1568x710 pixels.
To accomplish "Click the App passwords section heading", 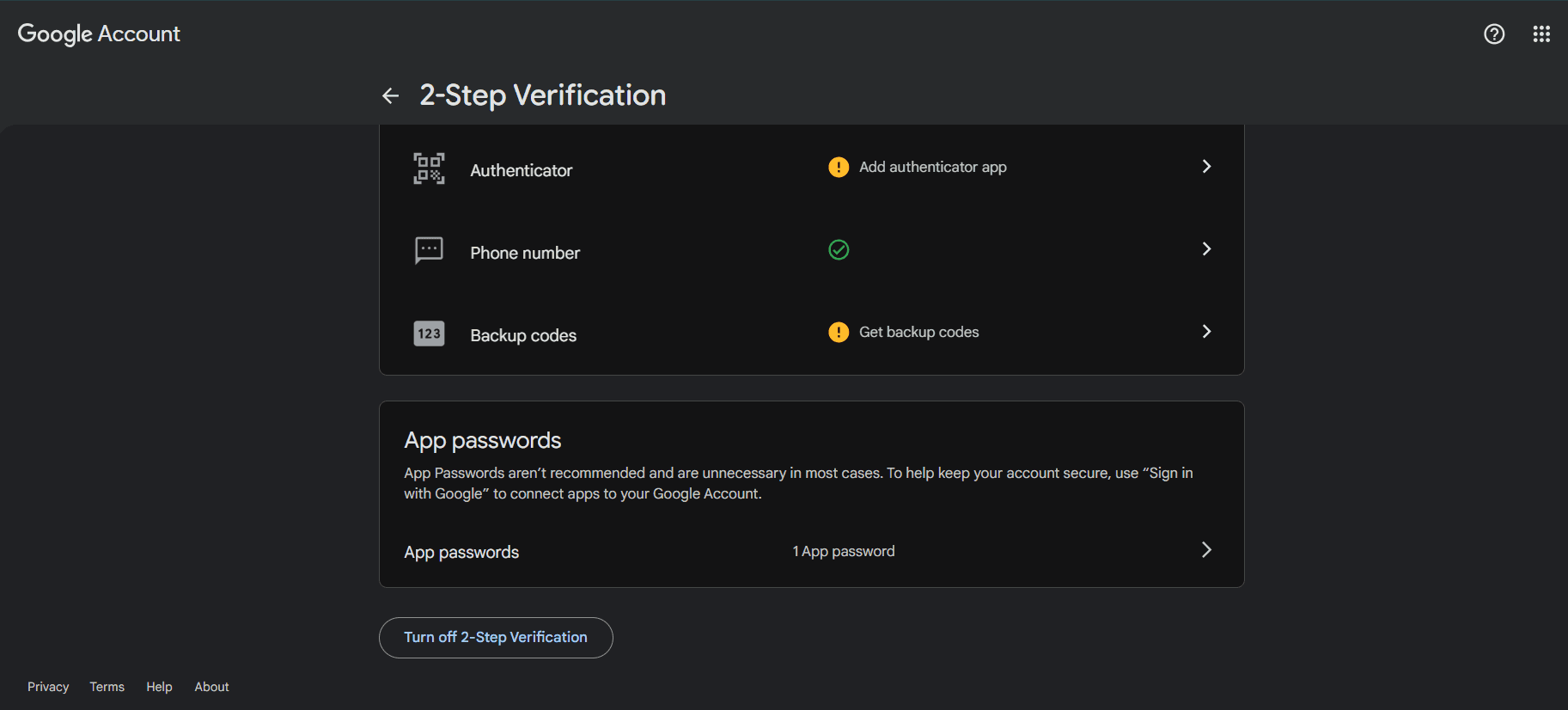I will (x=483, y=440).
